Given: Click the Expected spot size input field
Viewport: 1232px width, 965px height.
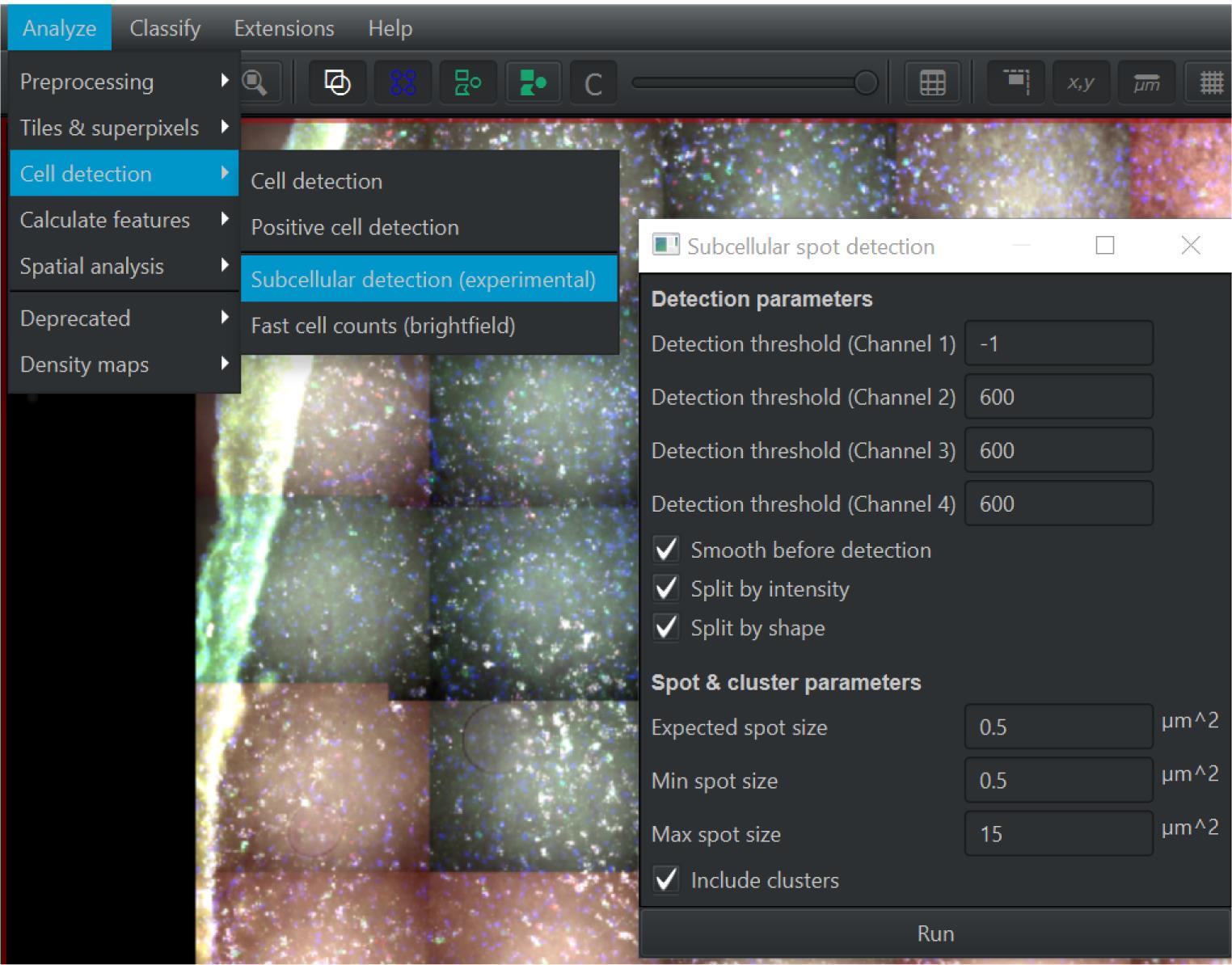Looking at the screenshot, I should [1057, 727].
